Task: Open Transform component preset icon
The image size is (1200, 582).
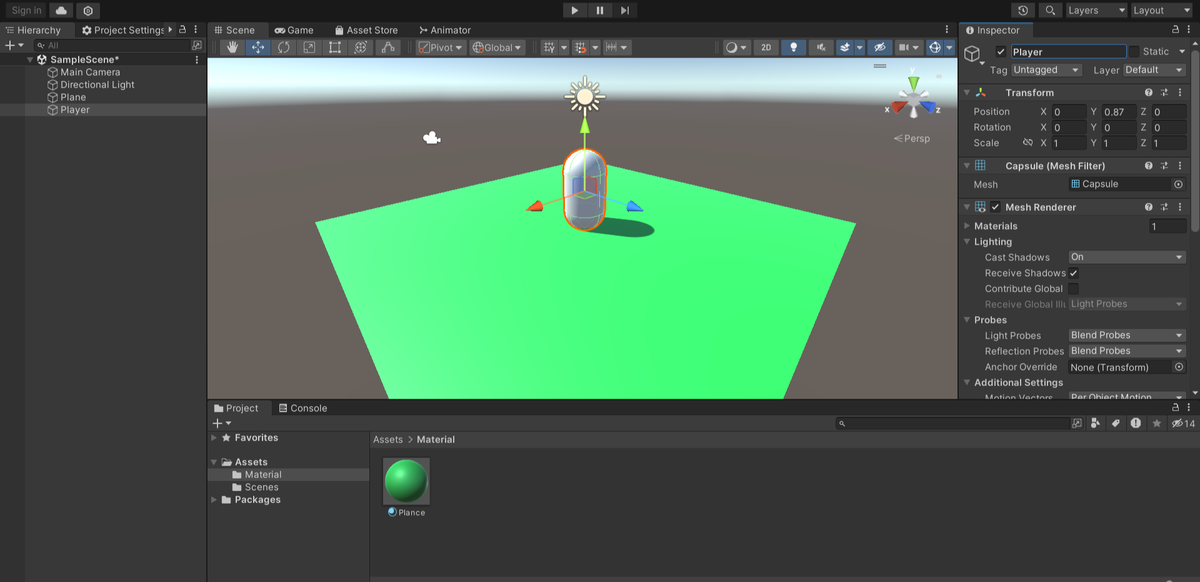Action: (x=1165, y=93)
